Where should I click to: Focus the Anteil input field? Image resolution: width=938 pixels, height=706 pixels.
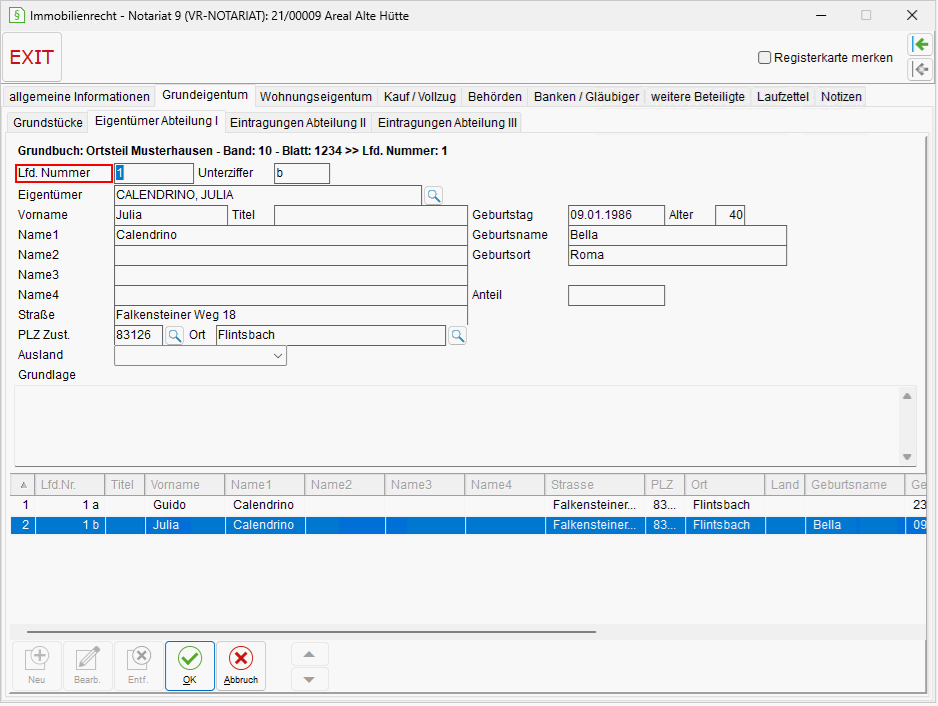[x=616, y=296]
